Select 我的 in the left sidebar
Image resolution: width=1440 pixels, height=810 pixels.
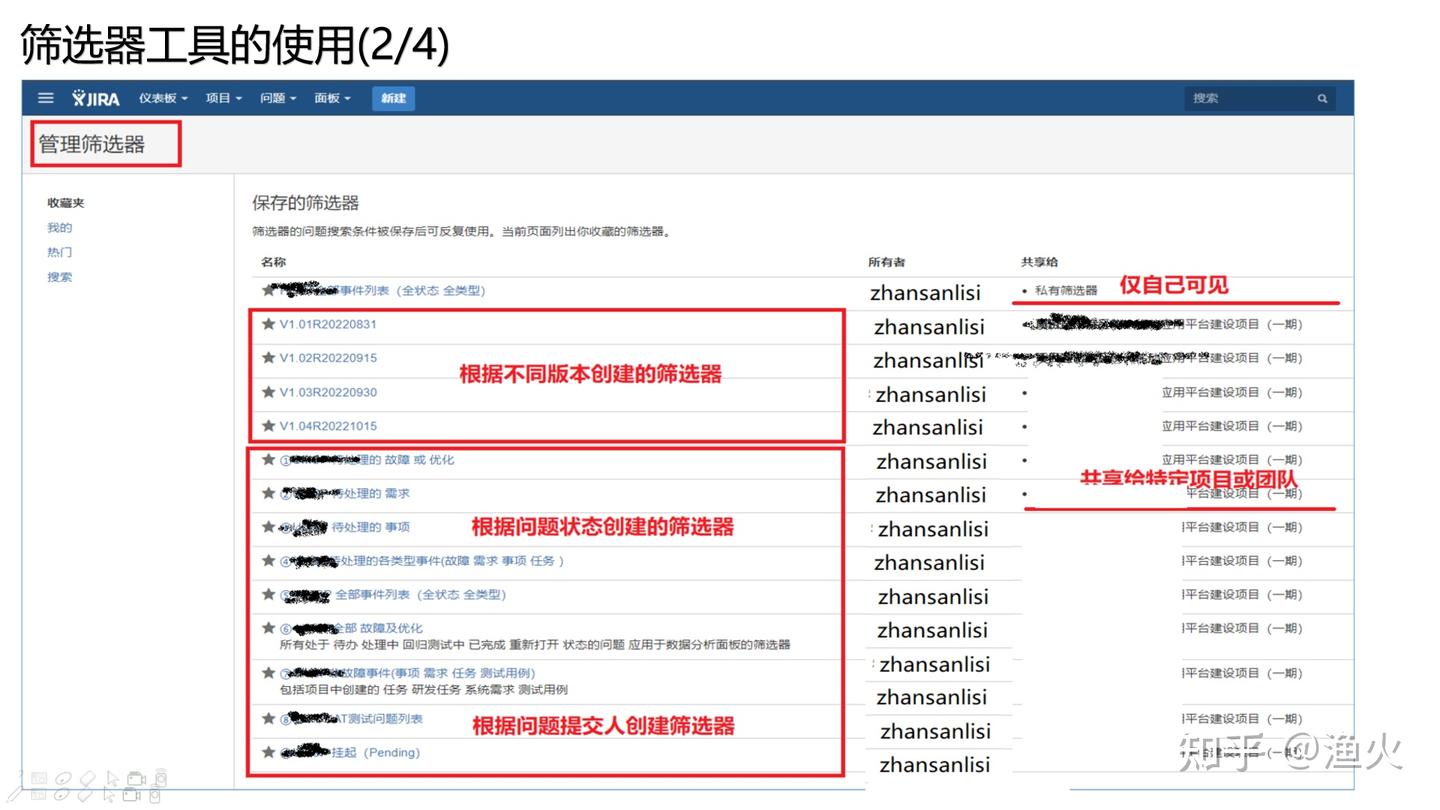click(x=60, y=228)
